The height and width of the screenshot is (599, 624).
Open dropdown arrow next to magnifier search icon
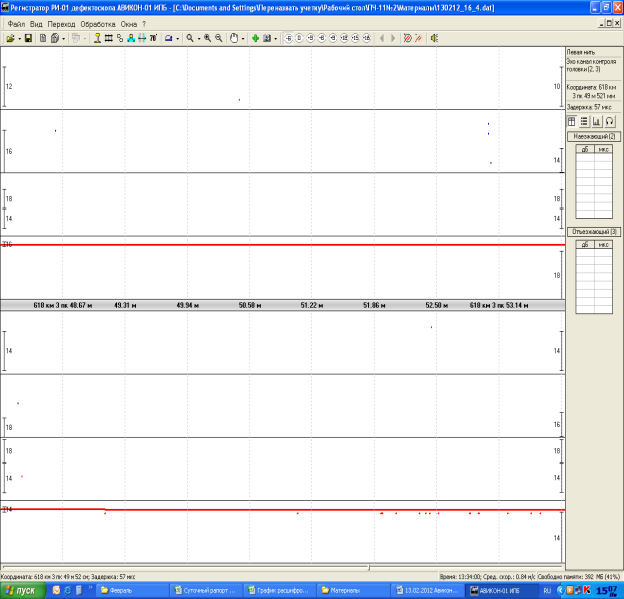click(x=198, y=38)
